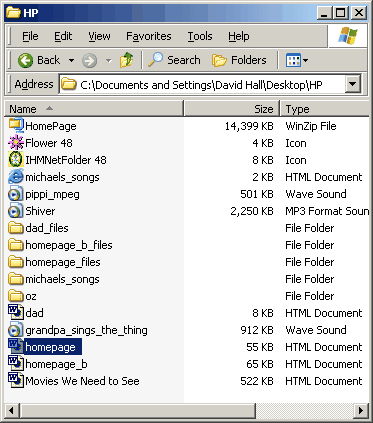Open the Forward history dropdown arrow
The image size is (373, 423).
(x=109, y=61)
